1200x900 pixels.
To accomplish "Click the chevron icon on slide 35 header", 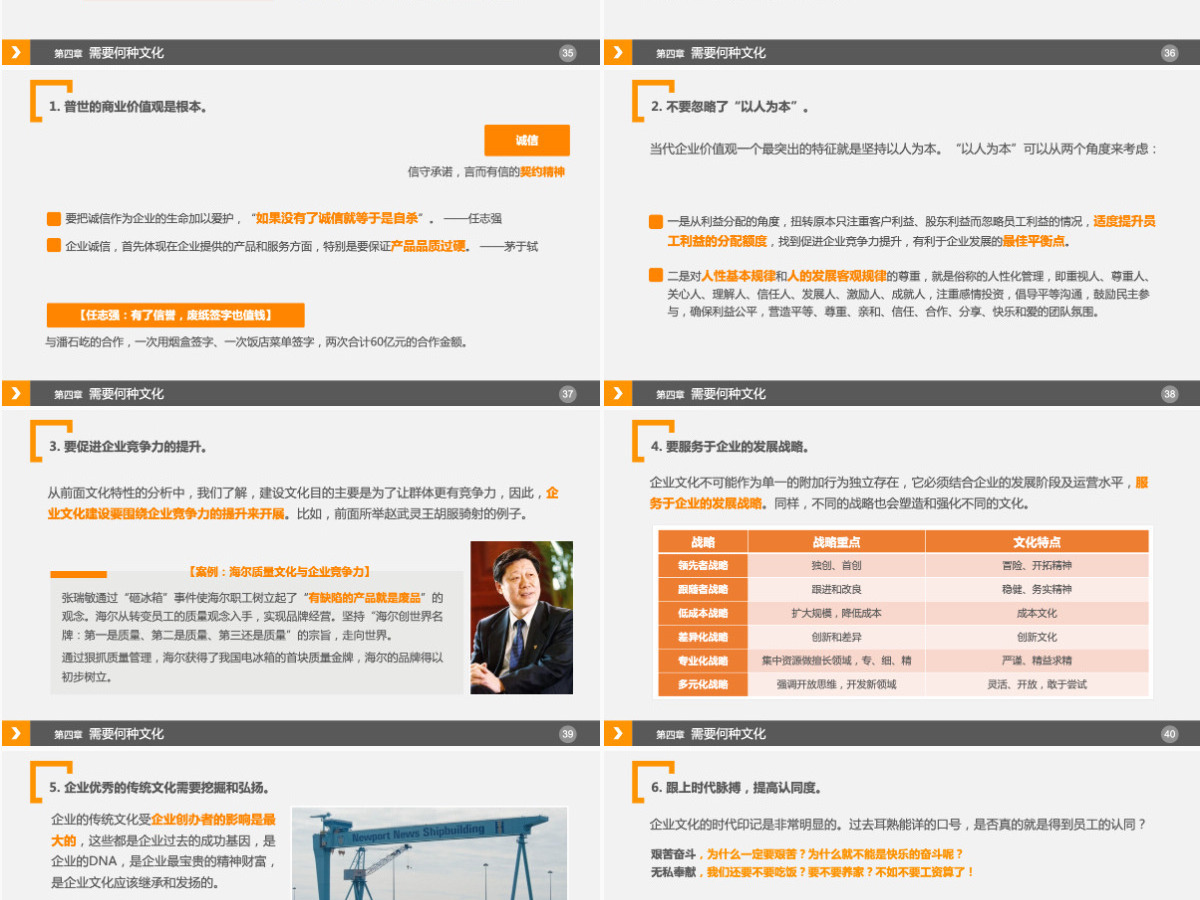I will (16, 53).
